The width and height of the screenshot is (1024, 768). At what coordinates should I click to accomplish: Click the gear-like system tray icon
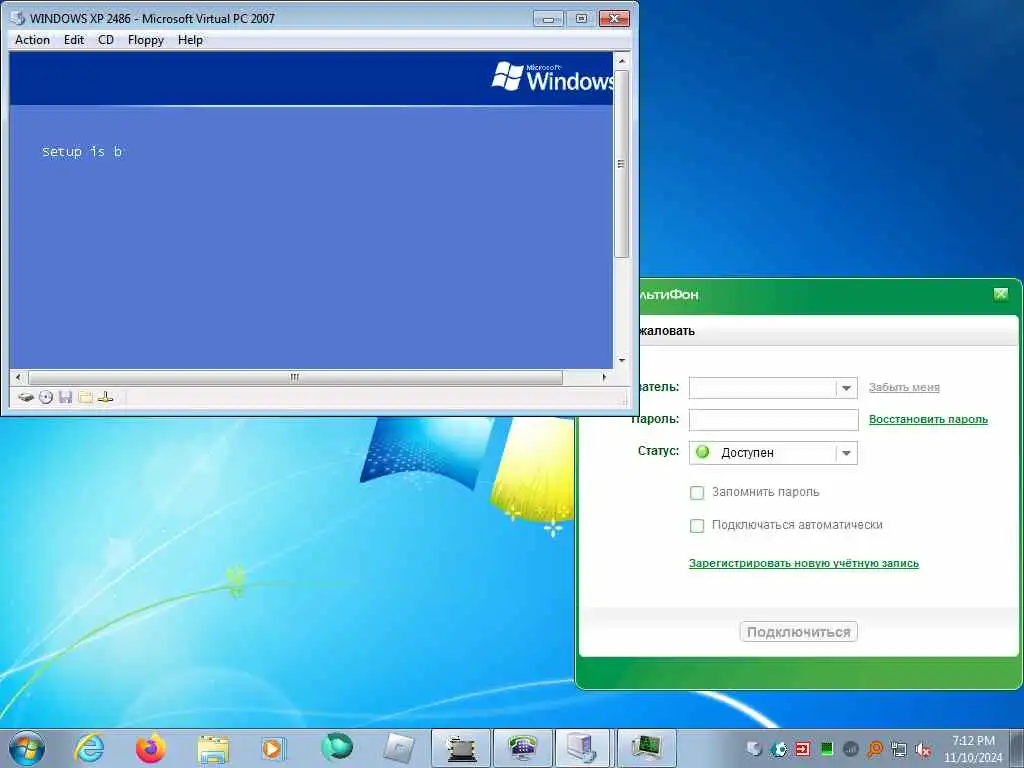(778, 748)
